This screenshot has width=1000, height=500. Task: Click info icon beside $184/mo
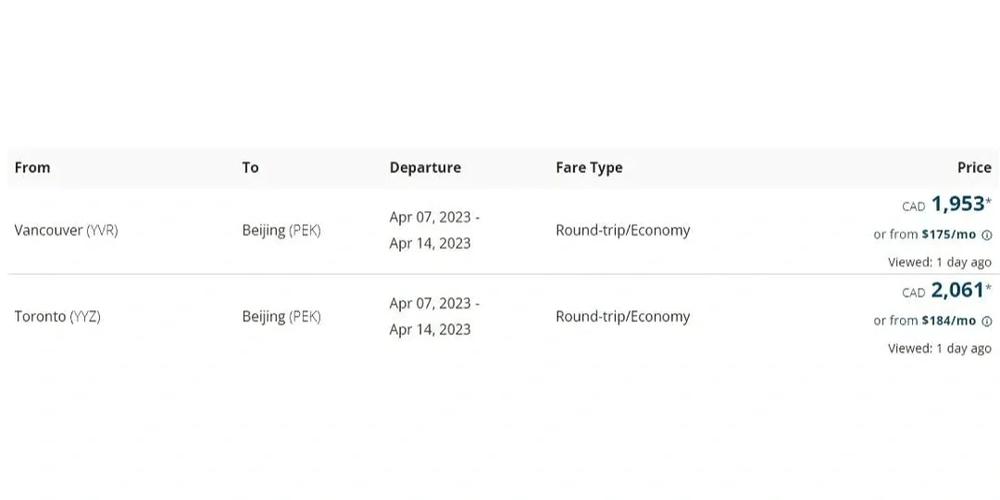point(987,321)
